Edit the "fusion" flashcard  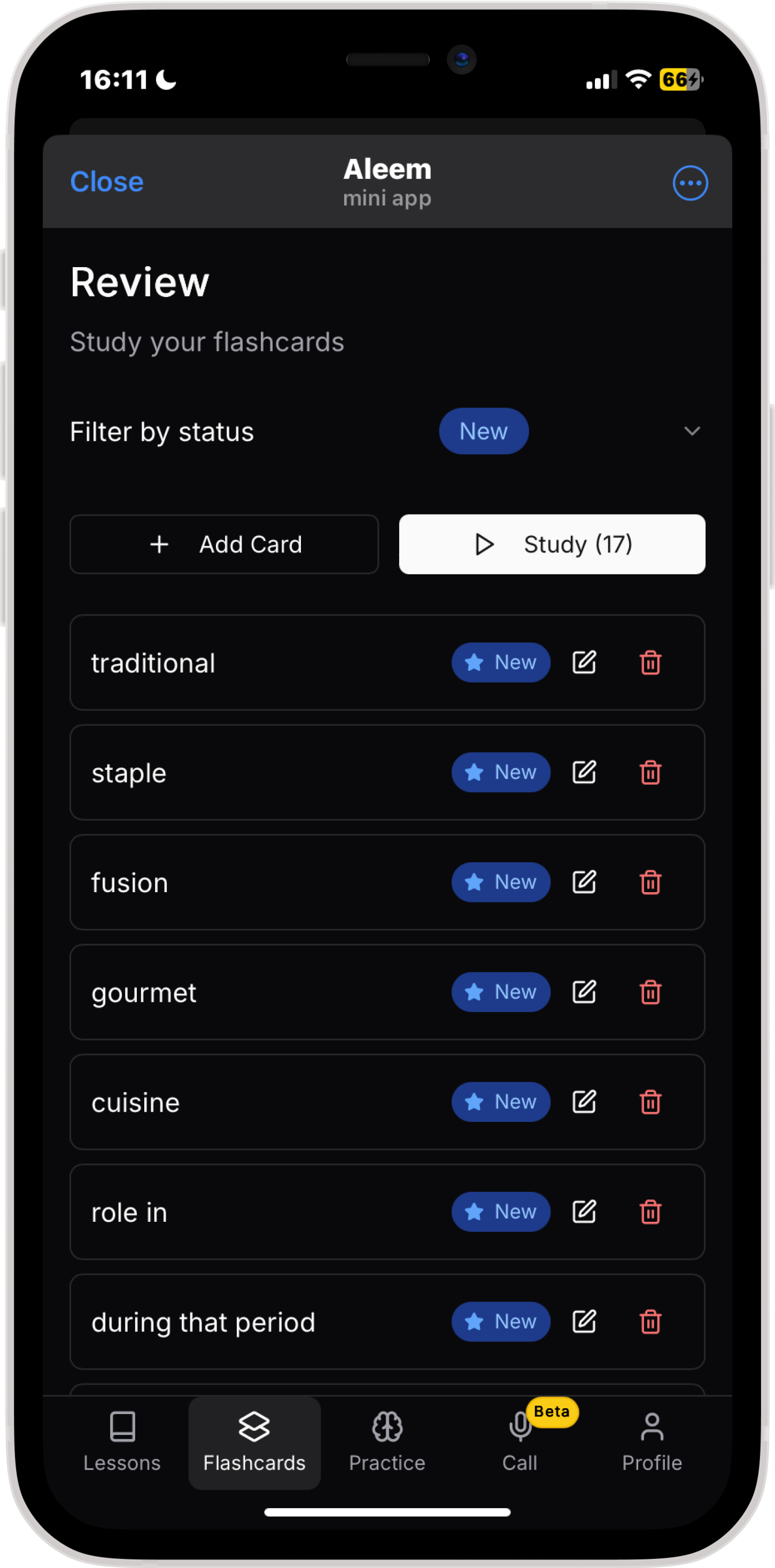584,882
